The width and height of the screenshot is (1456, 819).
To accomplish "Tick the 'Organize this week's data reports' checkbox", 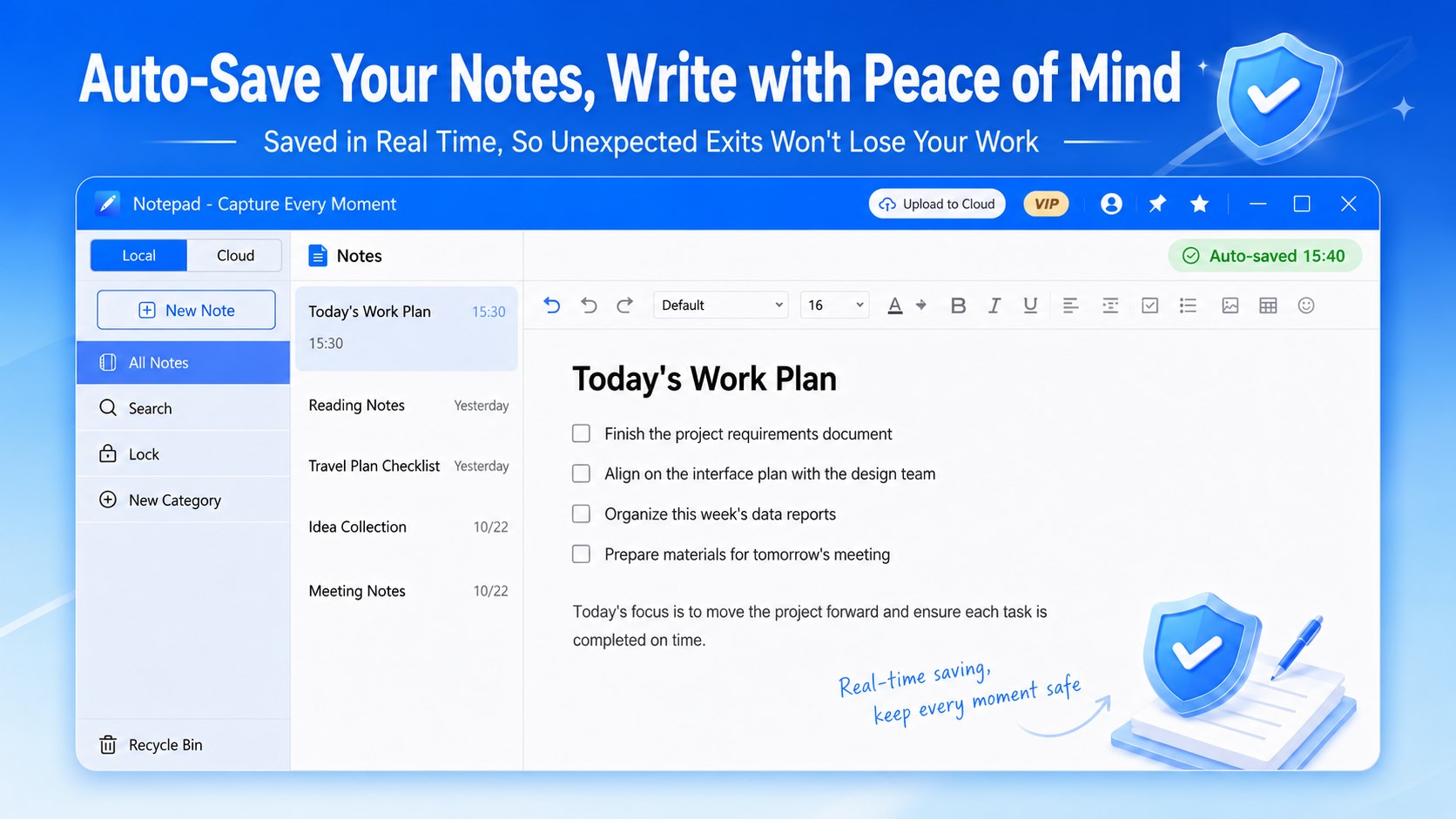I will pos(581,514).
